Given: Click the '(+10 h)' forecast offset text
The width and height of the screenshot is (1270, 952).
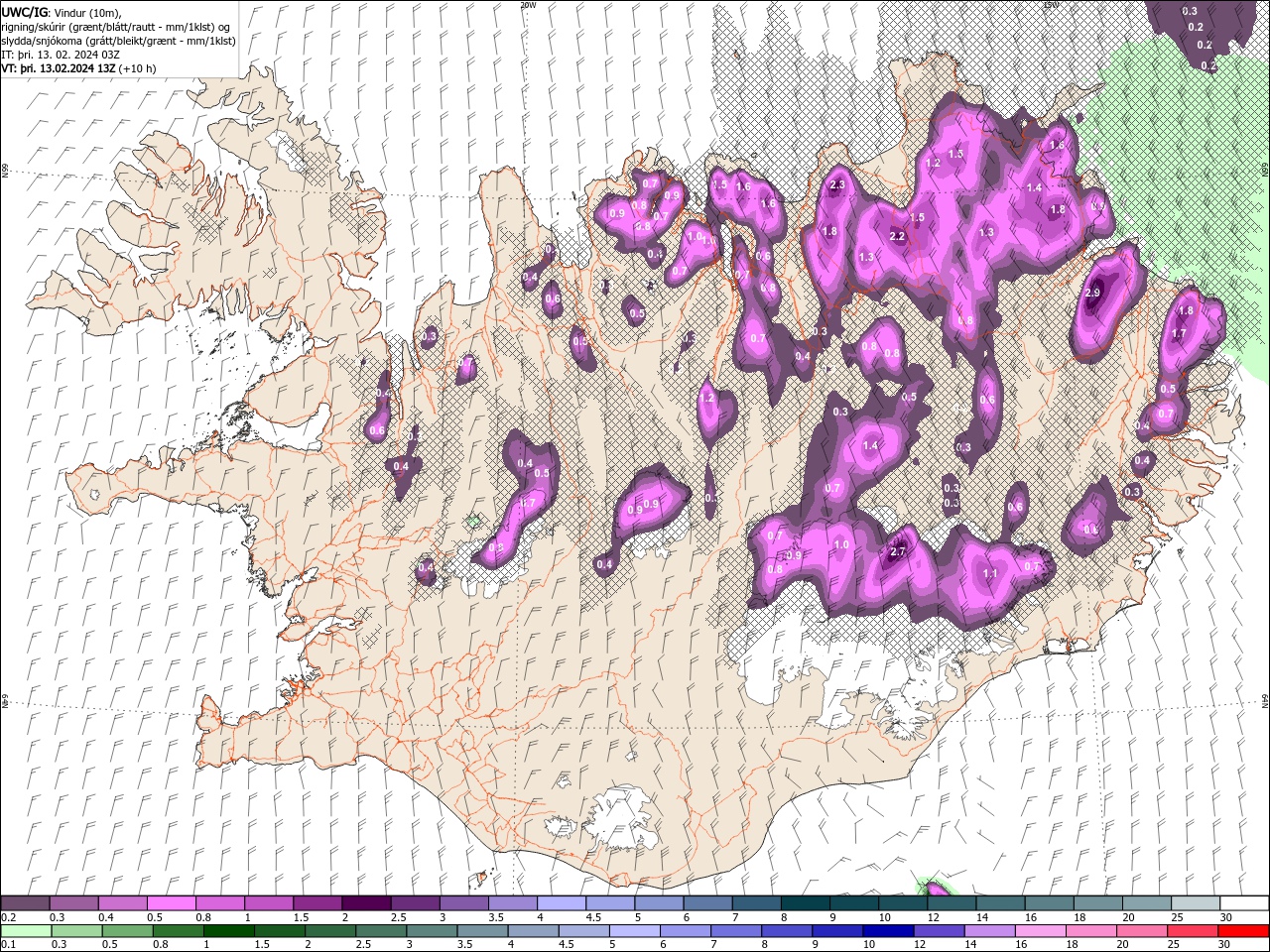Looking at the screenshot, I should [138, 68].
